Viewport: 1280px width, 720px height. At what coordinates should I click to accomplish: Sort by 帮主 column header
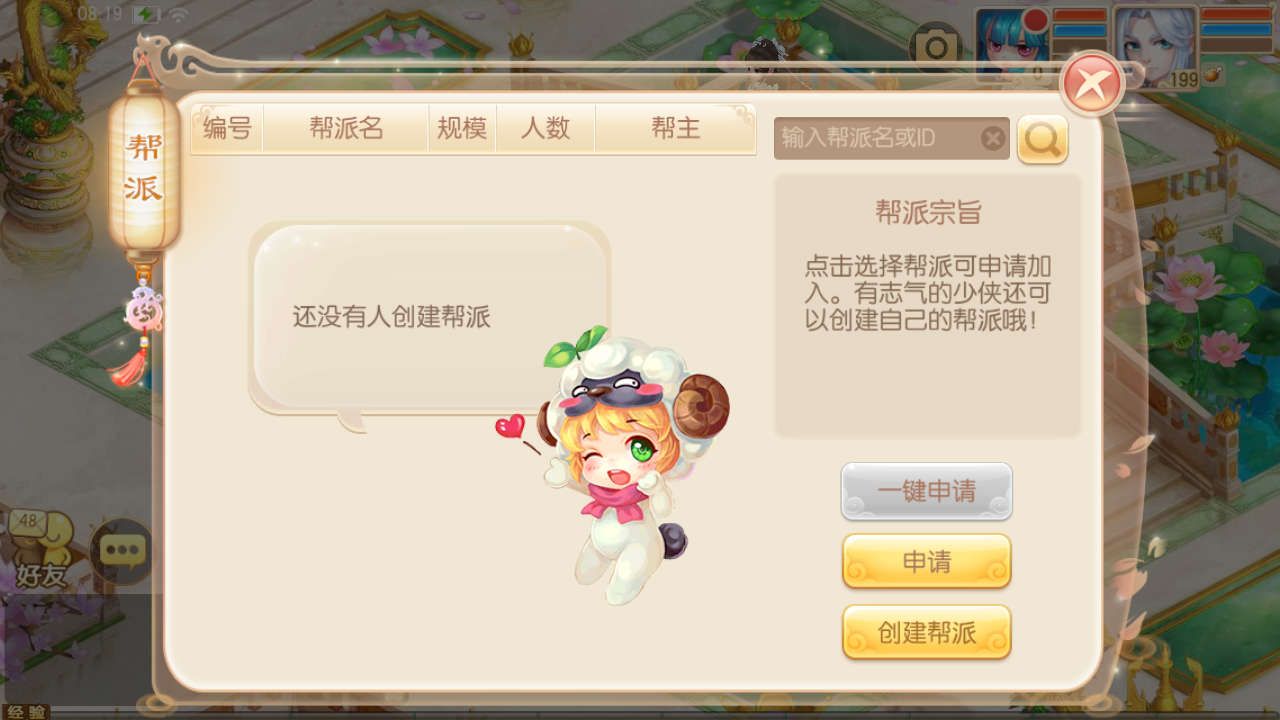point(675,128)
